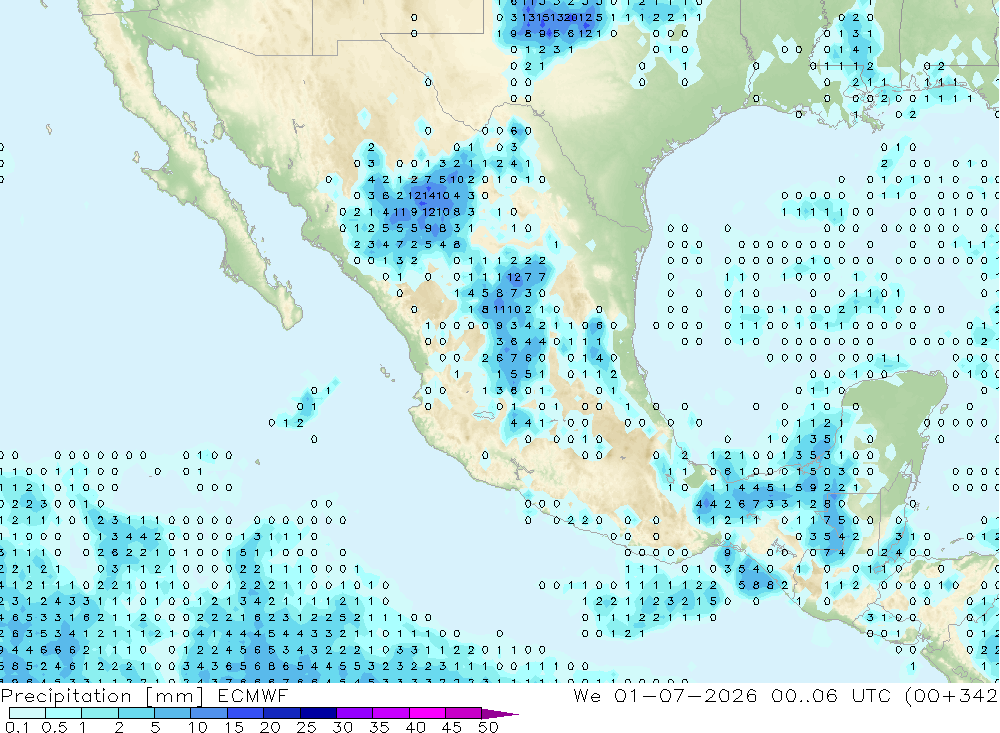Click the '[mm]' unit label

coord(174,696)
